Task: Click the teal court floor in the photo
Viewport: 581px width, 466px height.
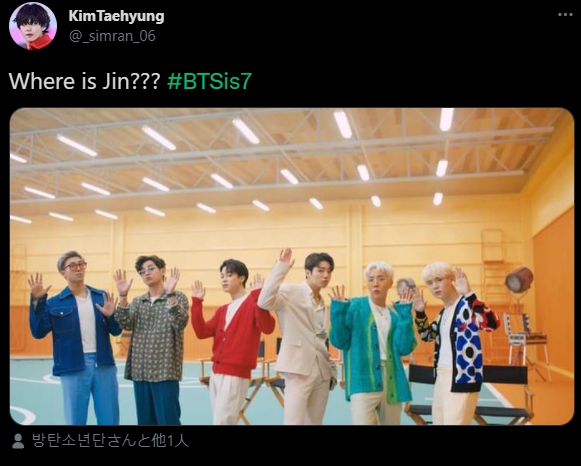Action: [x=33, y=389]
